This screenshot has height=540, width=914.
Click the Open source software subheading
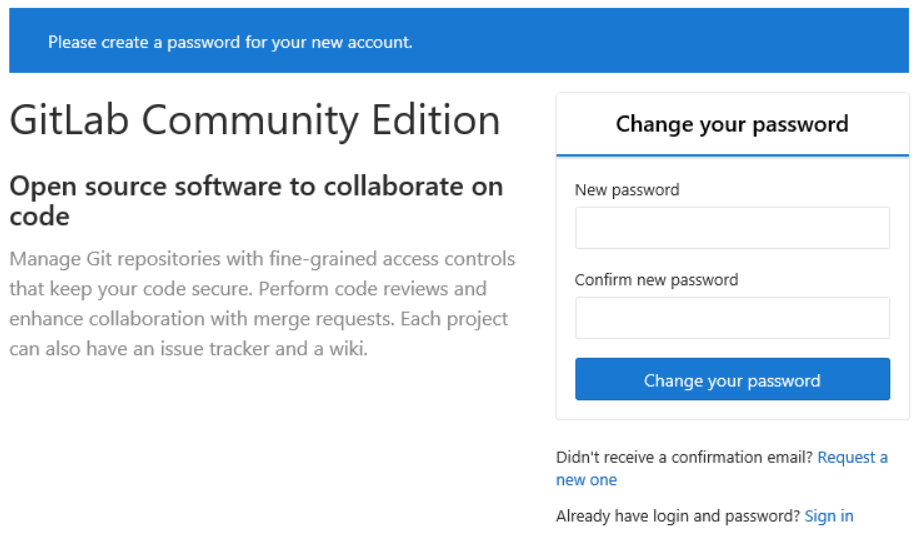tap(256, 187)
